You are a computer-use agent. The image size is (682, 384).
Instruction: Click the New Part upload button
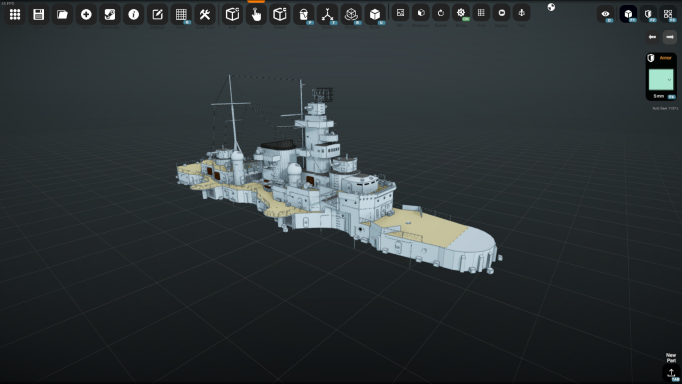(x=671, y=372)
